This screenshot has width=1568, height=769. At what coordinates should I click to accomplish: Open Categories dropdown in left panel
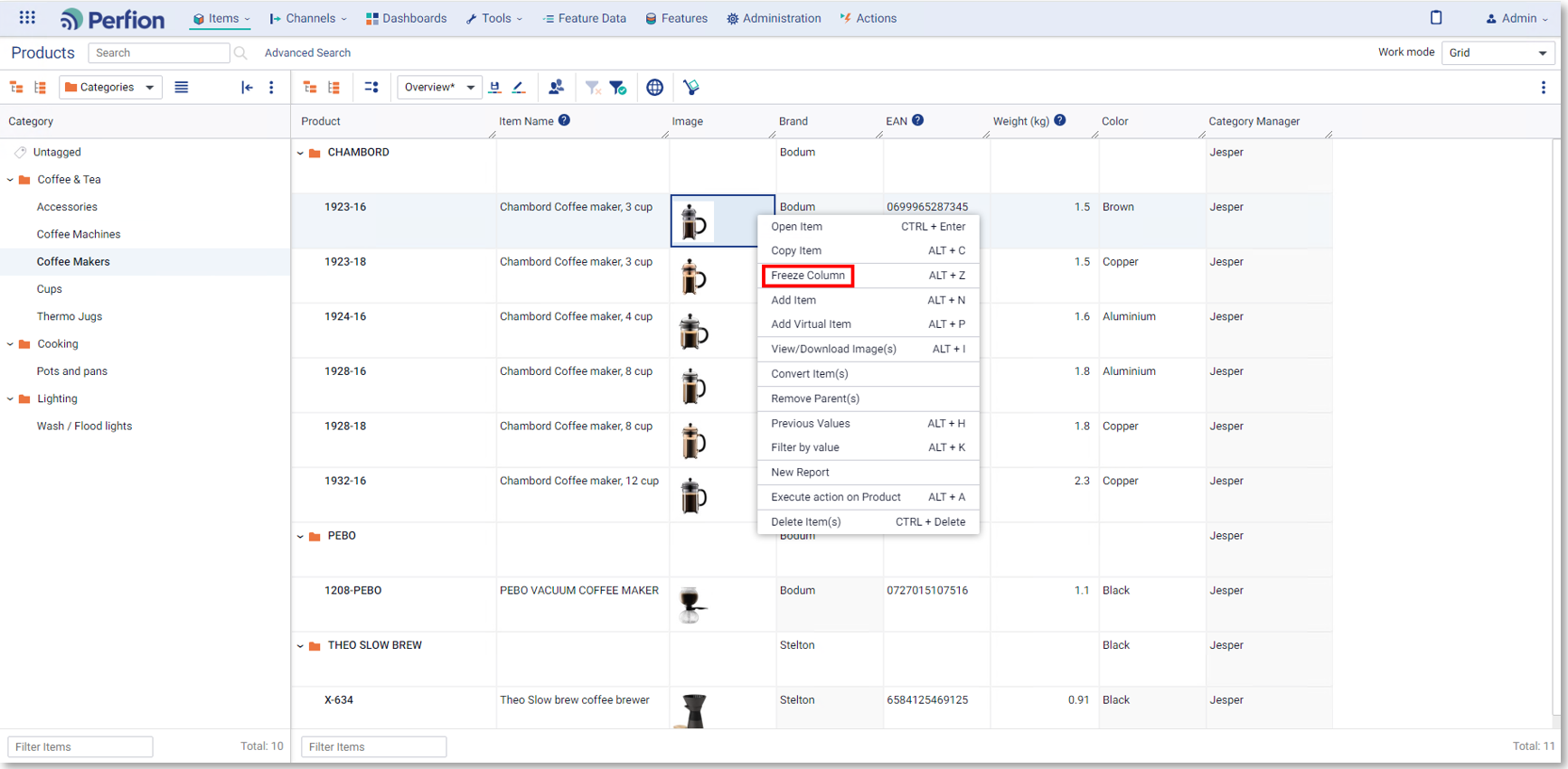point(110,88)
